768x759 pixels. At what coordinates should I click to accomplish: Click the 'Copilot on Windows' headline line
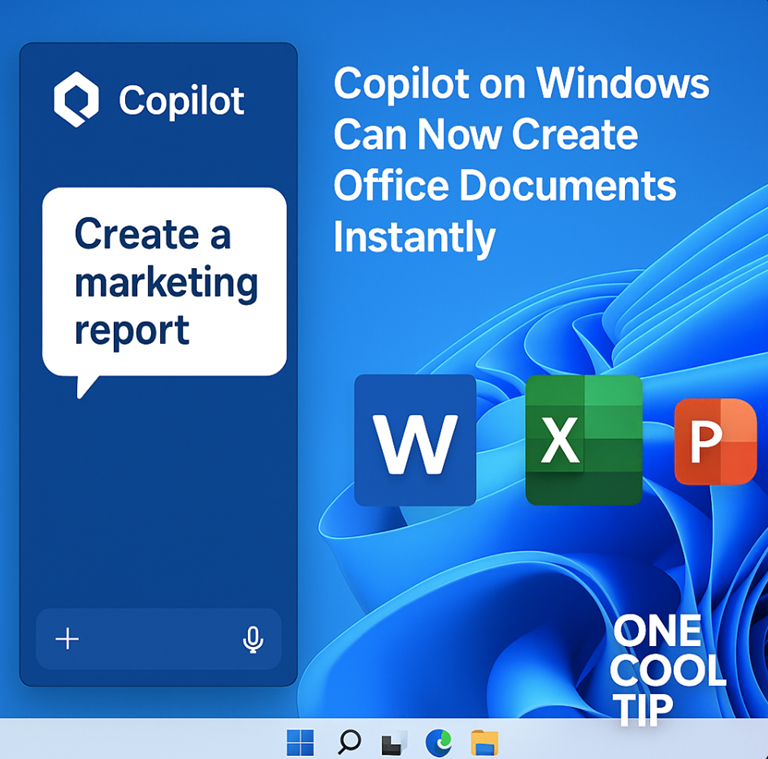click(x=521, y=84)
